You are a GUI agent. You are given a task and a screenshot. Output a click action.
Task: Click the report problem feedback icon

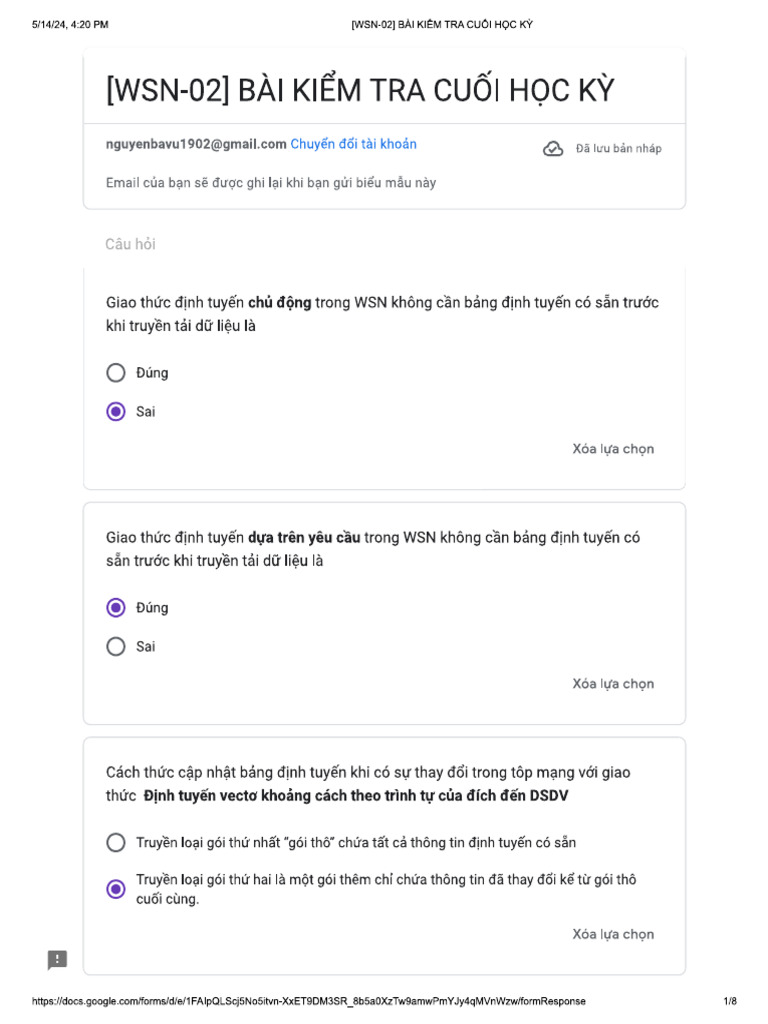click(58, 960)
